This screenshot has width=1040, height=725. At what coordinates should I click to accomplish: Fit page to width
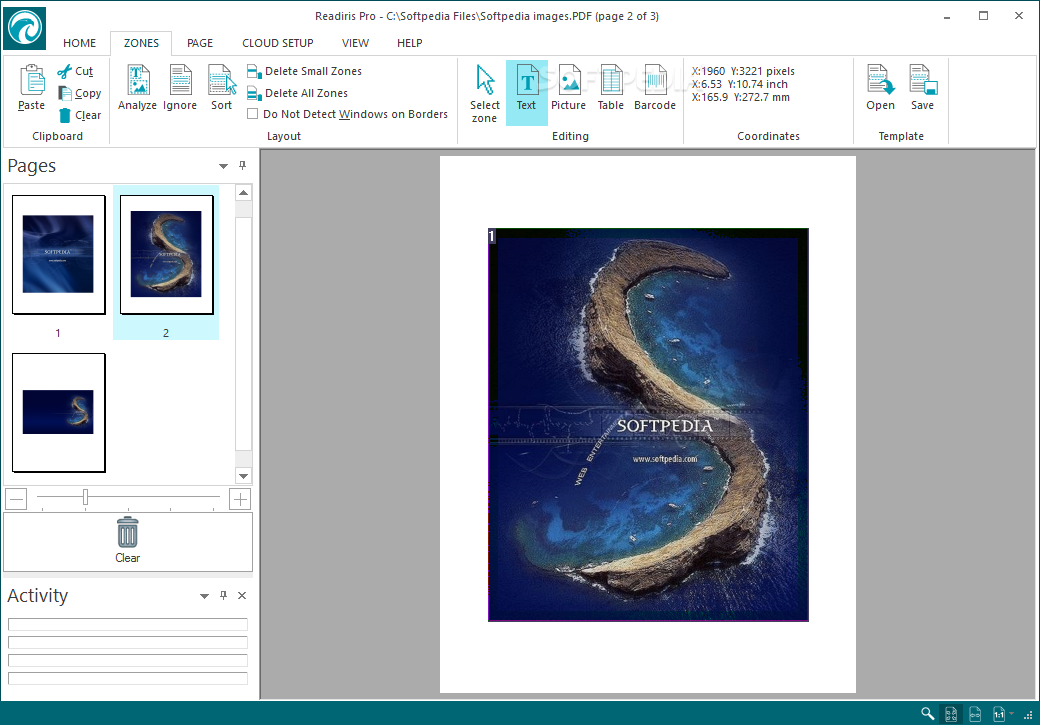(x=975, y=714)
